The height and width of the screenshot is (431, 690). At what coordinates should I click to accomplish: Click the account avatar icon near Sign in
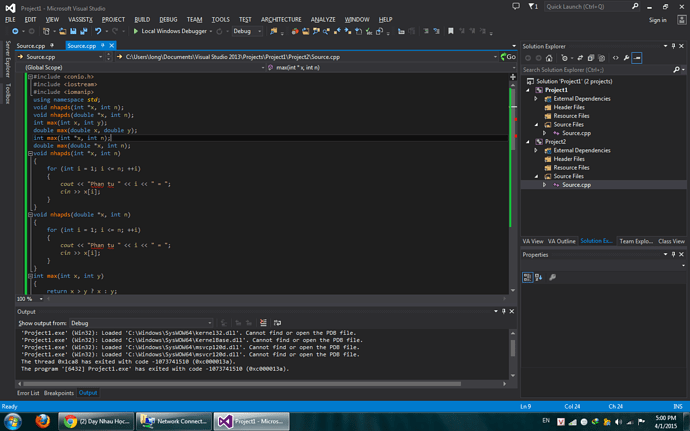pyautogui.click(x=682, y=20)
